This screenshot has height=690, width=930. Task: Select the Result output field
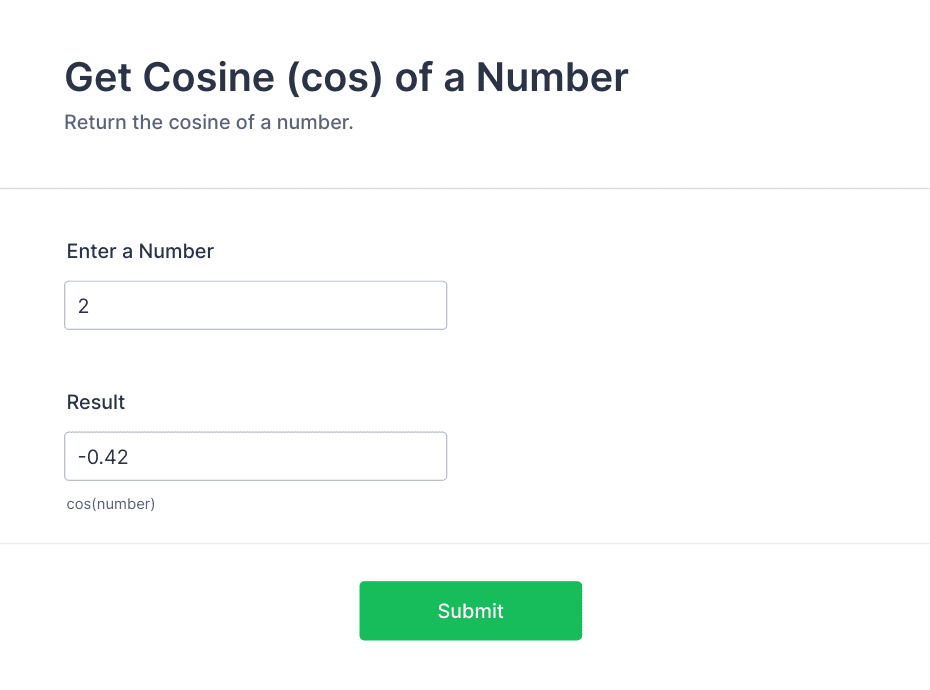pos(255,456)
